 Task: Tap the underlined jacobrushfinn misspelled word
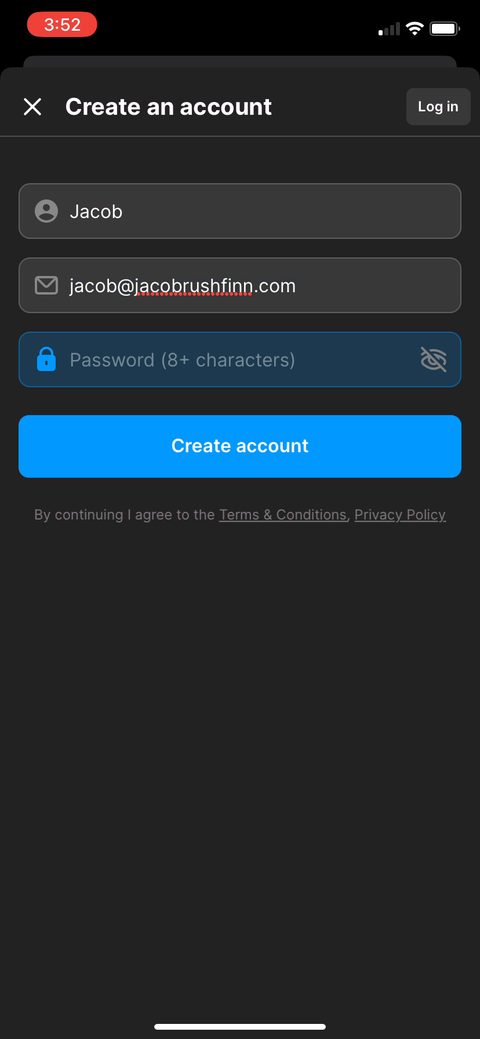click(x=194, y=286)
